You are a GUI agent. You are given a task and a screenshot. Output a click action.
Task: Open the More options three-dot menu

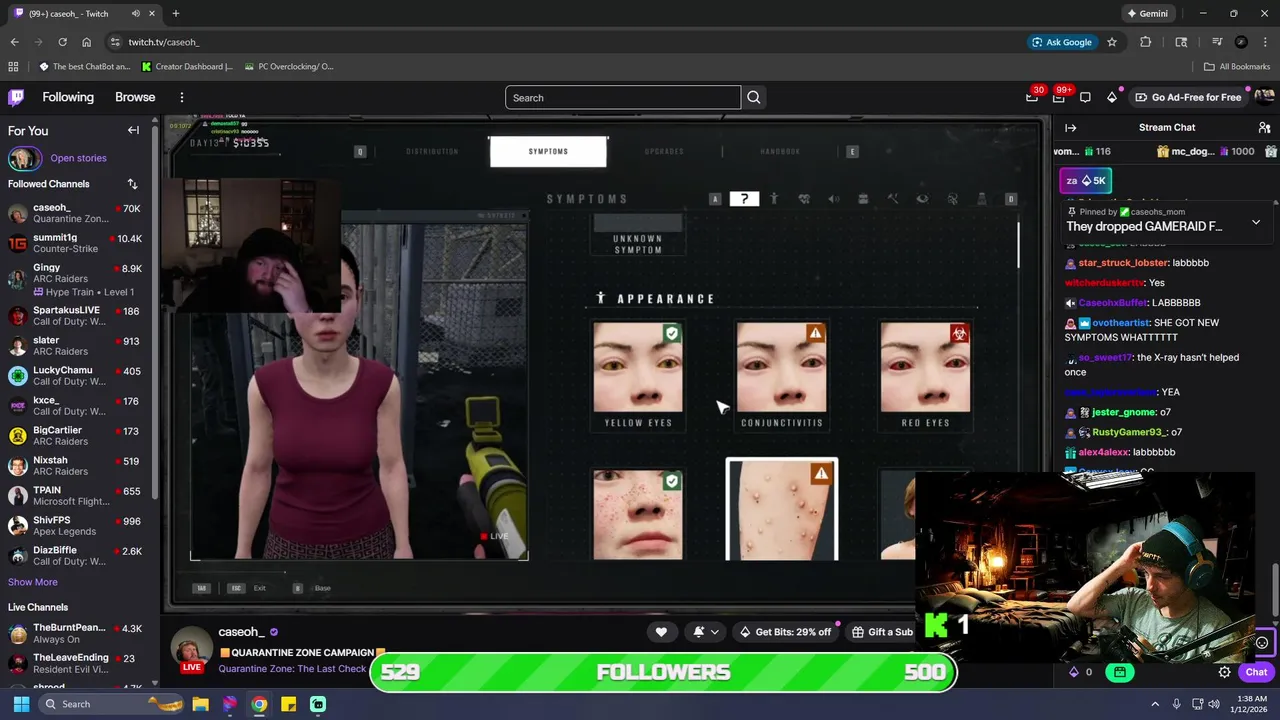pos(181,97)
